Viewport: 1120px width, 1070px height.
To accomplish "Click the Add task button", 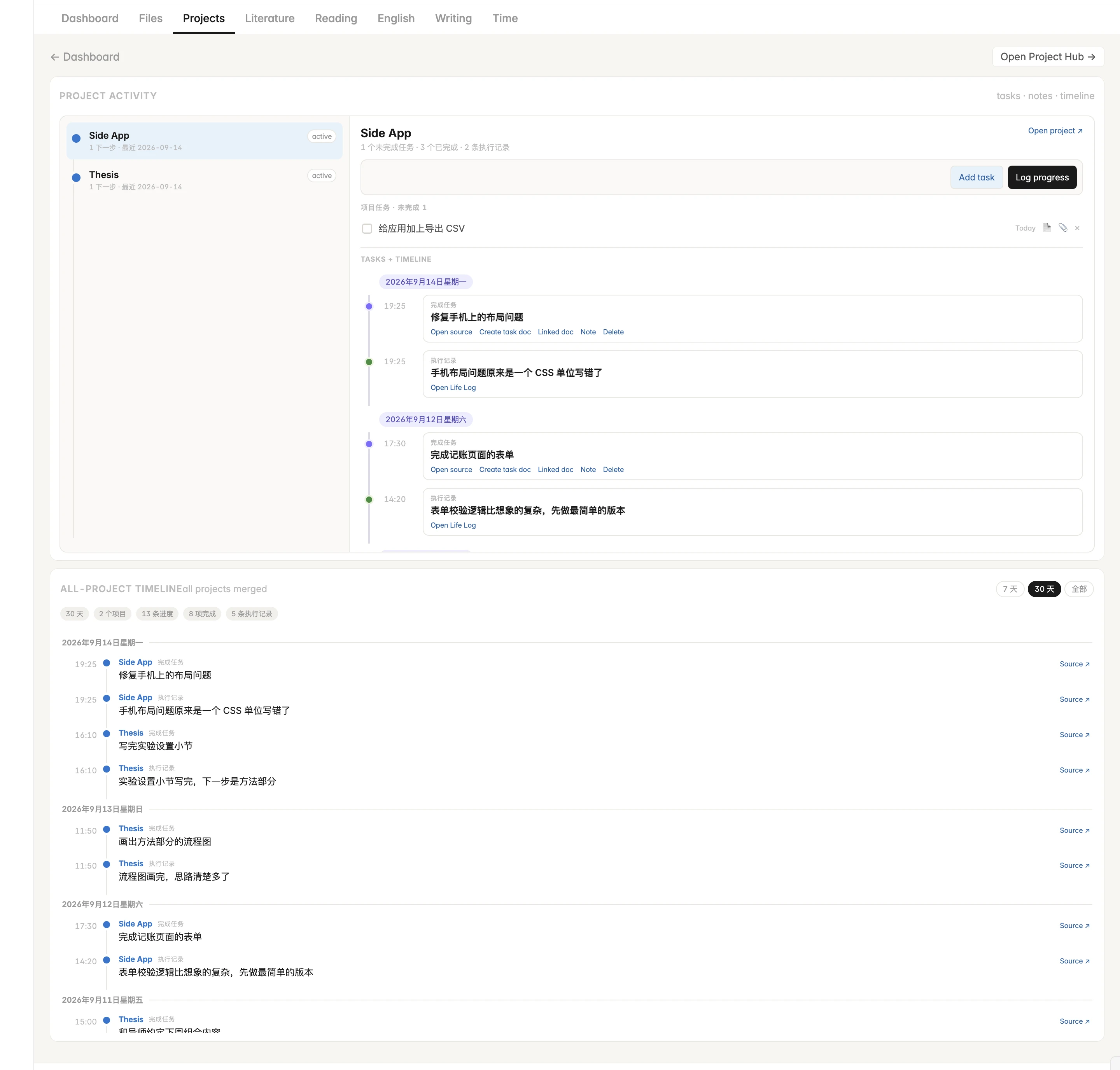I will tap(976, 177).
